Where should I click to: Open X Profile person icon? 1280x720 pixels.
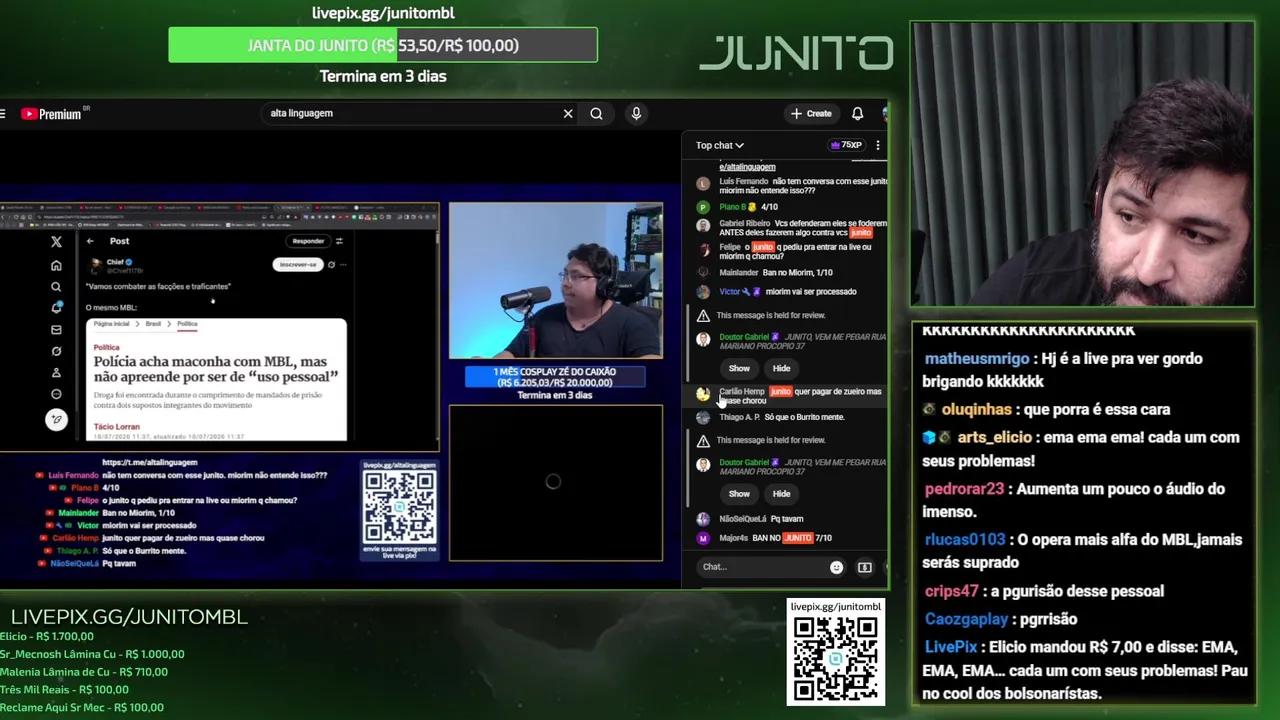point(56,373)
